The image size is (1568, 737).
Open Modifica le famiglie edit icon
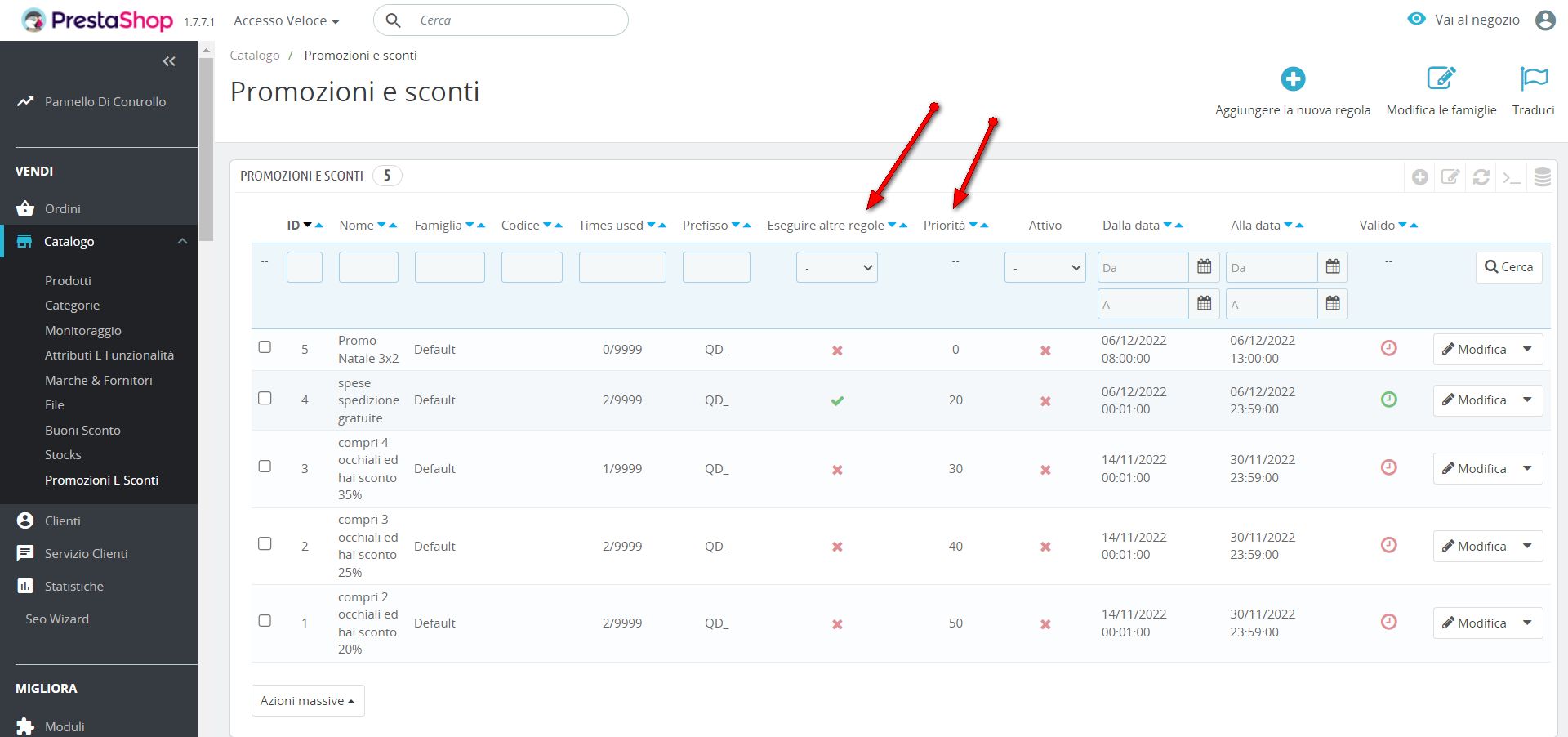click(x=1441, y=79)
